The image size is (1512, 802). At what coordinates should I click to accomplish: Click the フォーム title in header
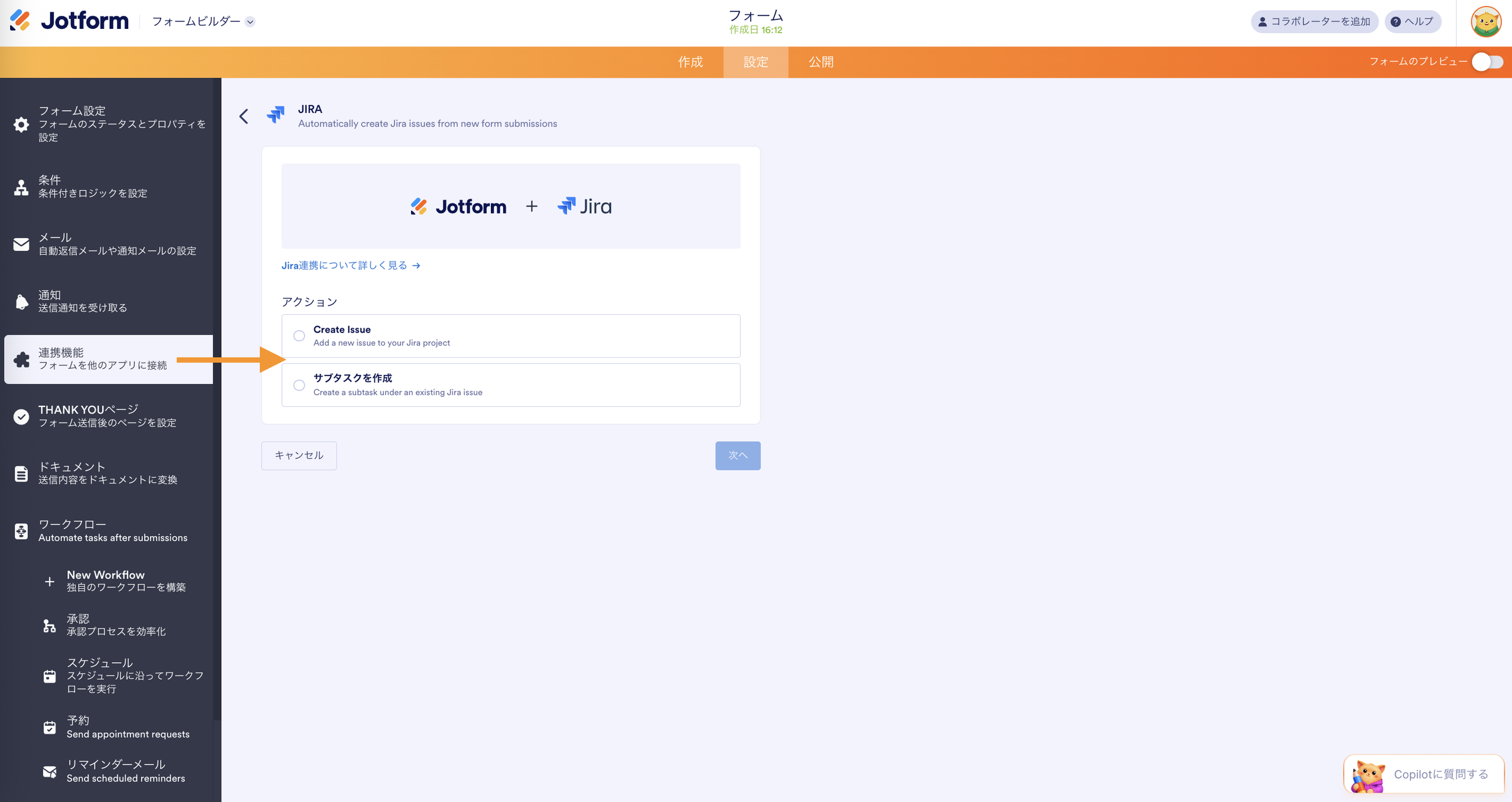click(x=756, y=15)
